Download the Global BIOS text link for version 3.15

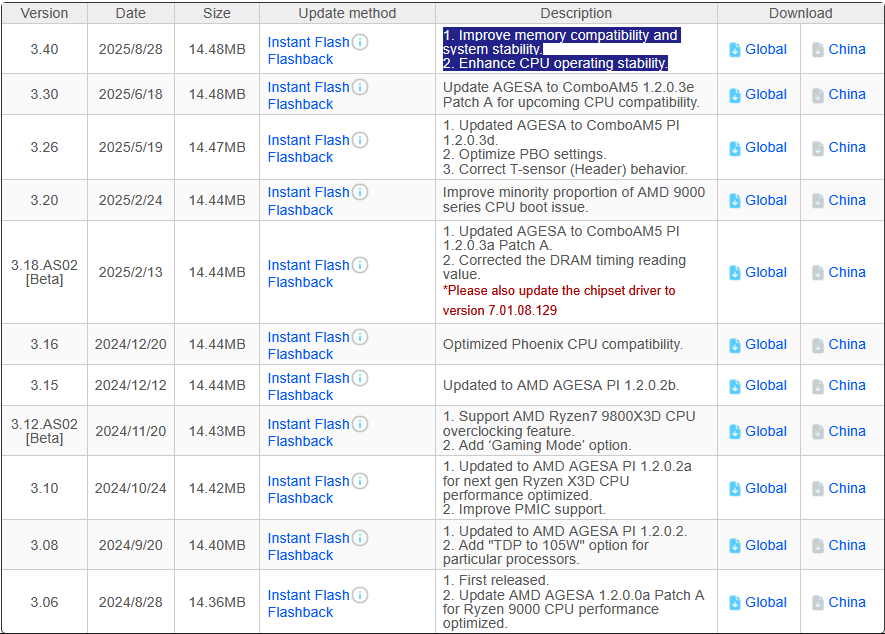pyautogui.click(x=765, y=385)
